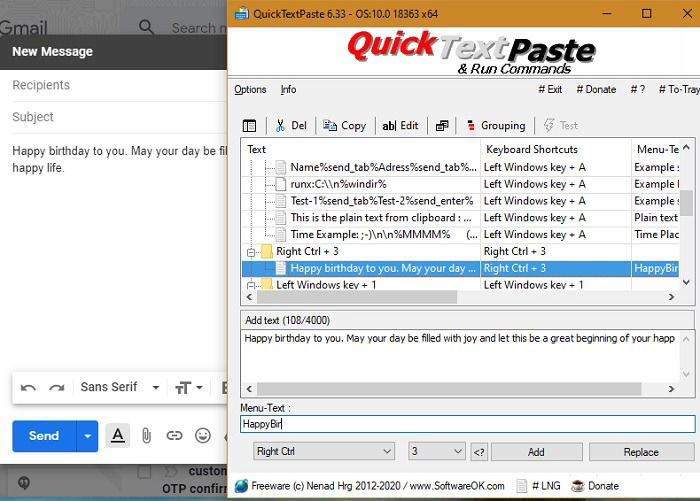This screenshot has height=501, width=700.
Task: Click the Add text right scroll arrow
Action: click(x=671, y=389)
